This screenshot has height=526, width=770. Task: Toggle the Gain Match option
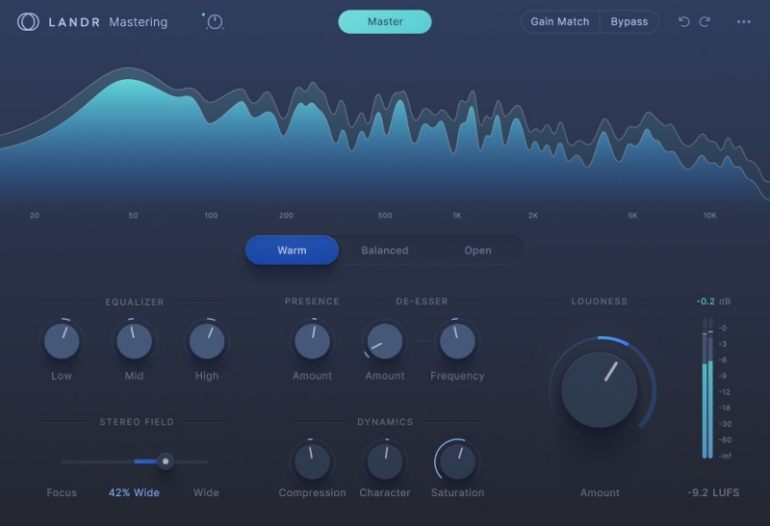[559, 22]
